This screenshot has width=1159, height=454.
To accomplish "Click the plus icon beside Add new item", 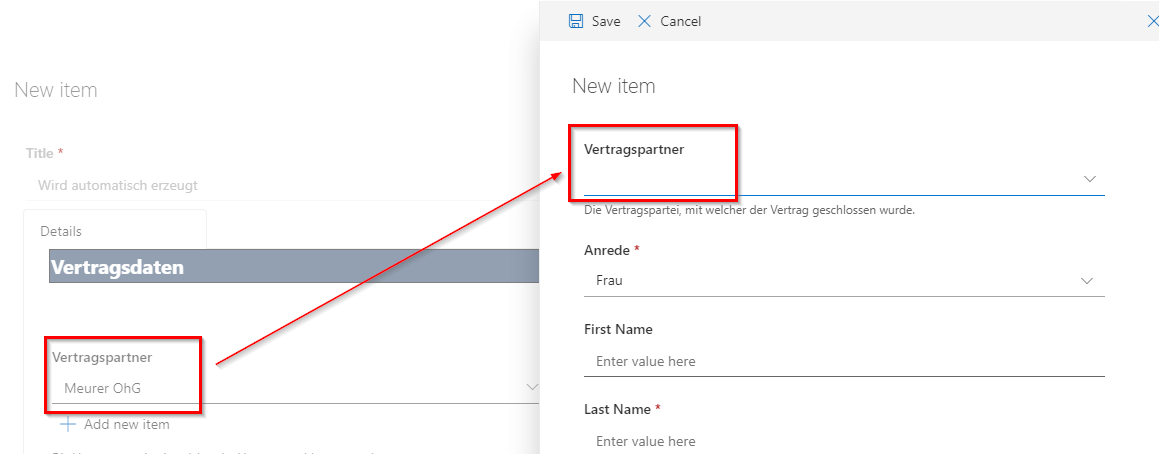I will pos(68,424).
